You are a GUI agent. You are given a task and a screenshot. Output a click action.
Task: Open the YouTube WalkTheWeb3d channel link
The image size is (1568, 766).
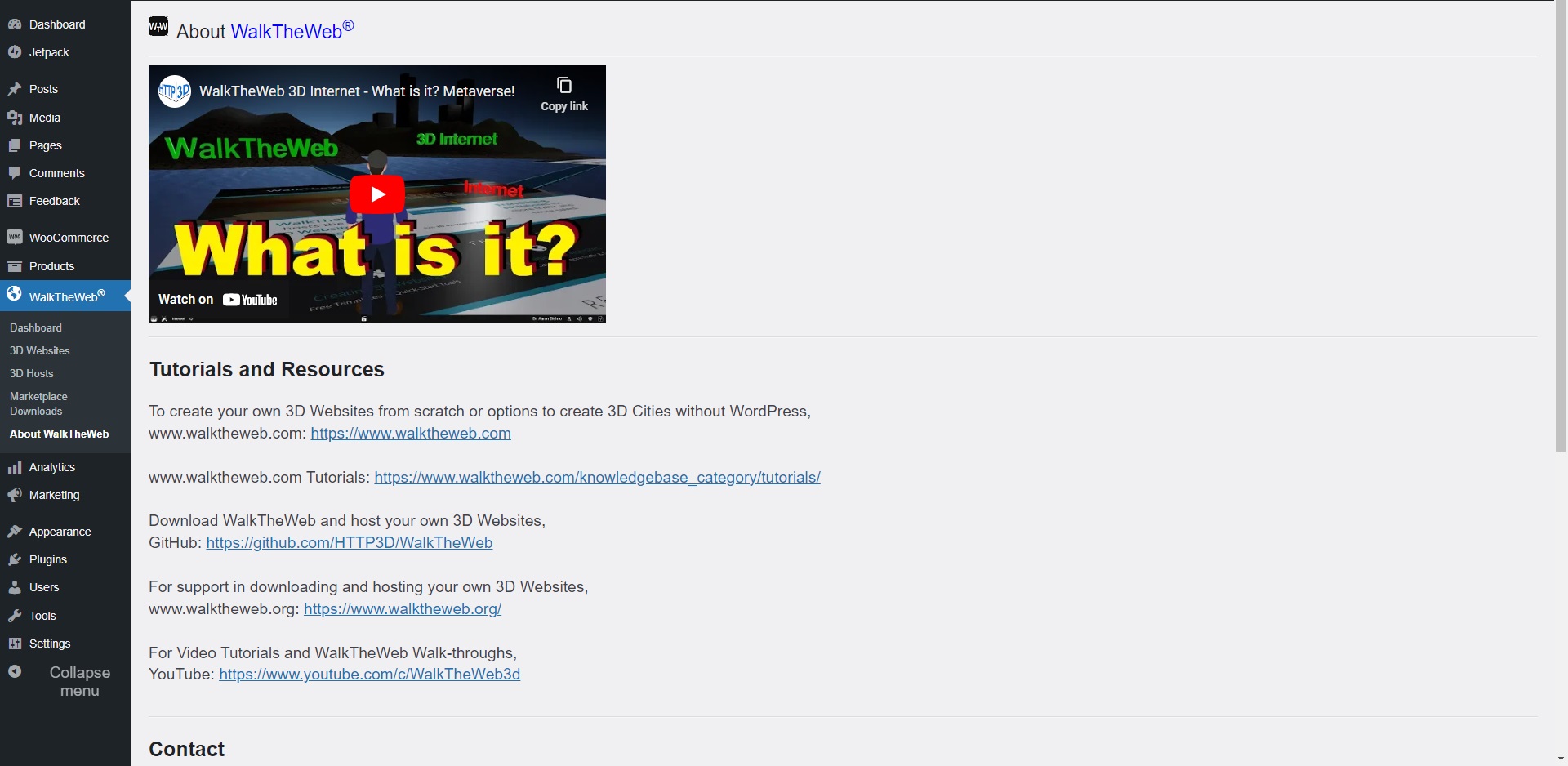pos(370,675)
